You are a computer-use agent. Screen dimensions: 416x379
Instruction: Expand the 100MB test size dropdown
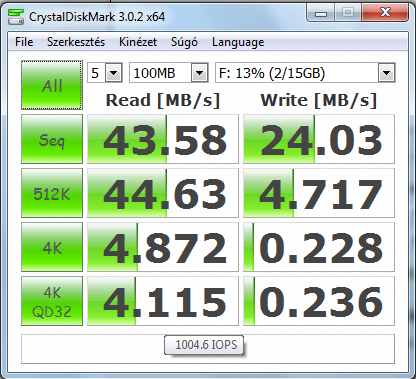click(200, 73)
